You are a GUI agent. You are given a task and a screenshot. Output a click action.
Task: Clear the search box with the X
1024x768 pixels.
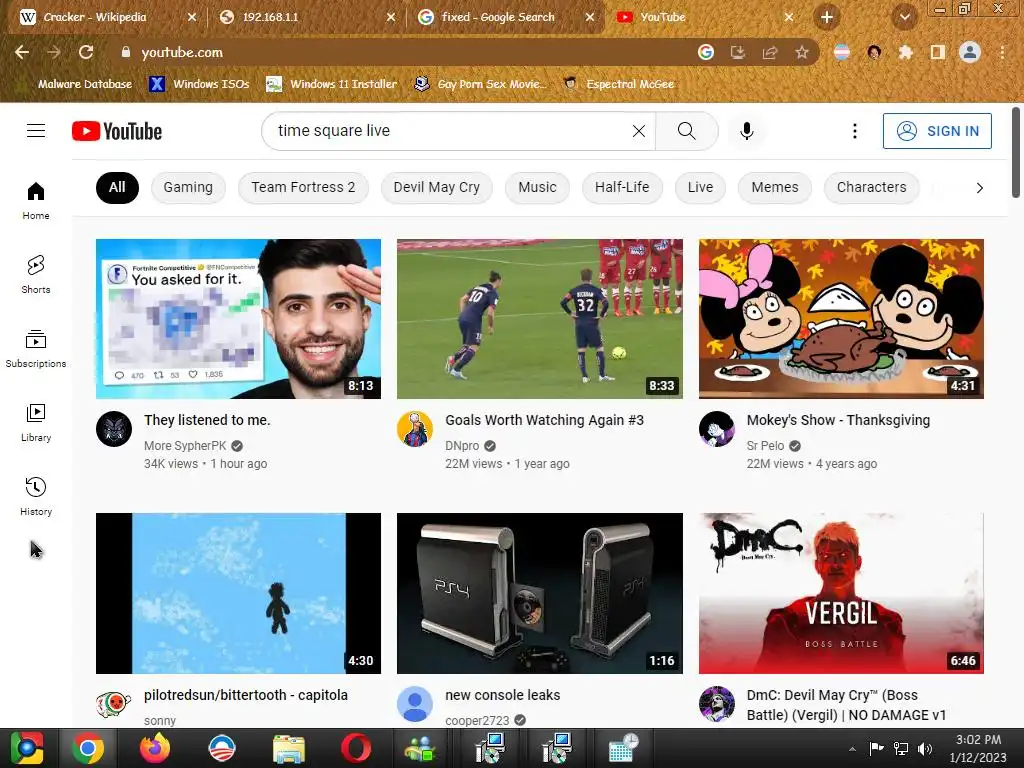(639, 131)
